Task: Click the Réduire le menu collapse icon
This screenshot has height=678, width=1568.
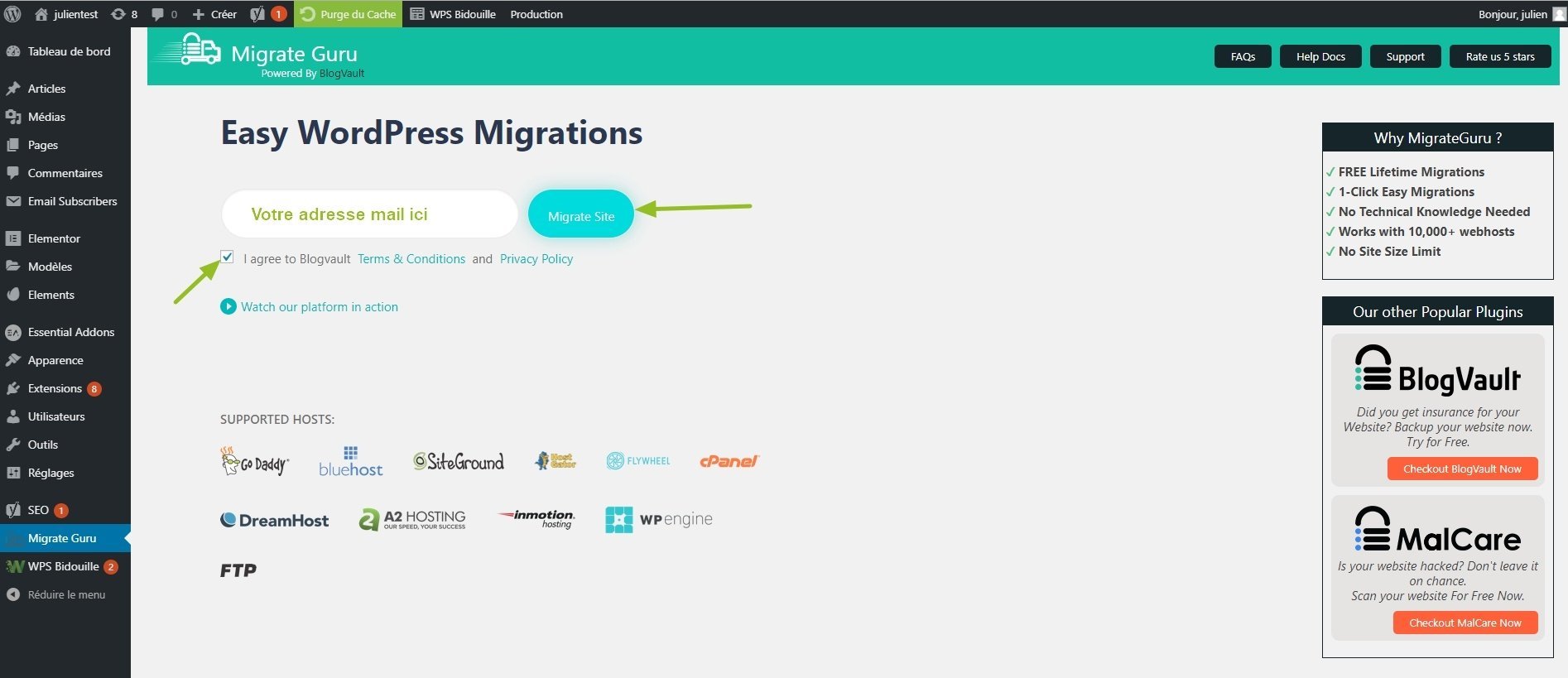Action: pyautogui.click(x=13, y=594)
